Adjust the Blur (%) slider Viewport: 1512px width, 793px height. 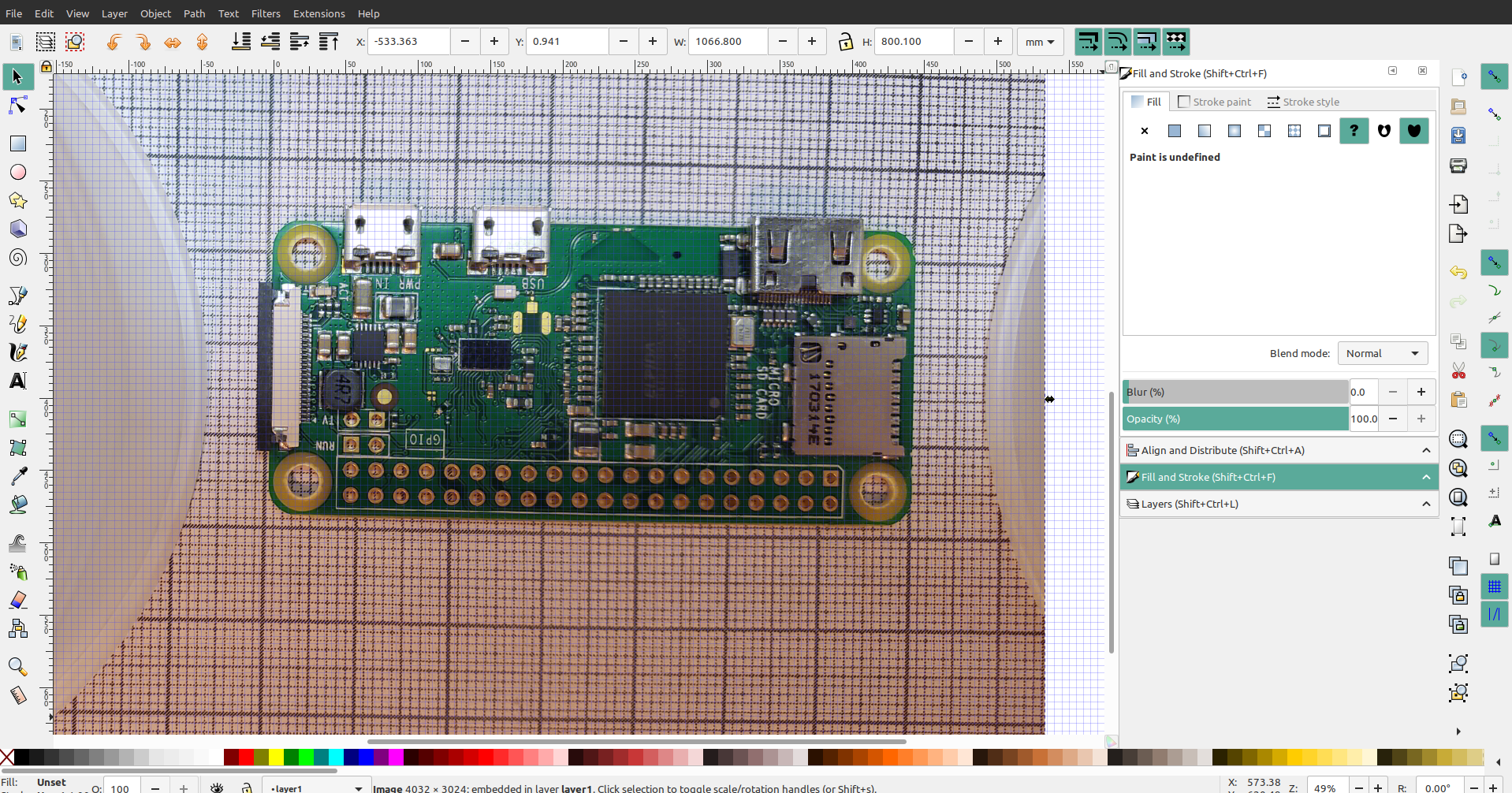pyautogui.click(x=1235, y=392)
